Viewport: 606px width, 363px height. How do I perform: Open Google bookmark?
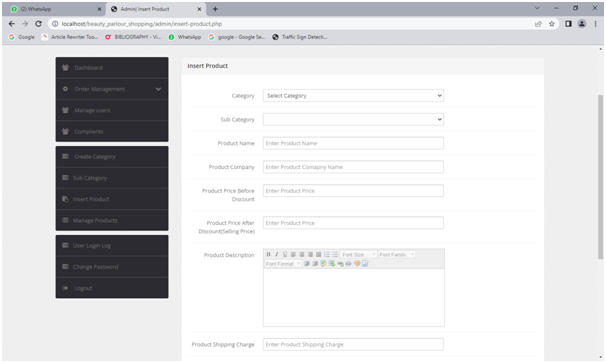(22, 37)
